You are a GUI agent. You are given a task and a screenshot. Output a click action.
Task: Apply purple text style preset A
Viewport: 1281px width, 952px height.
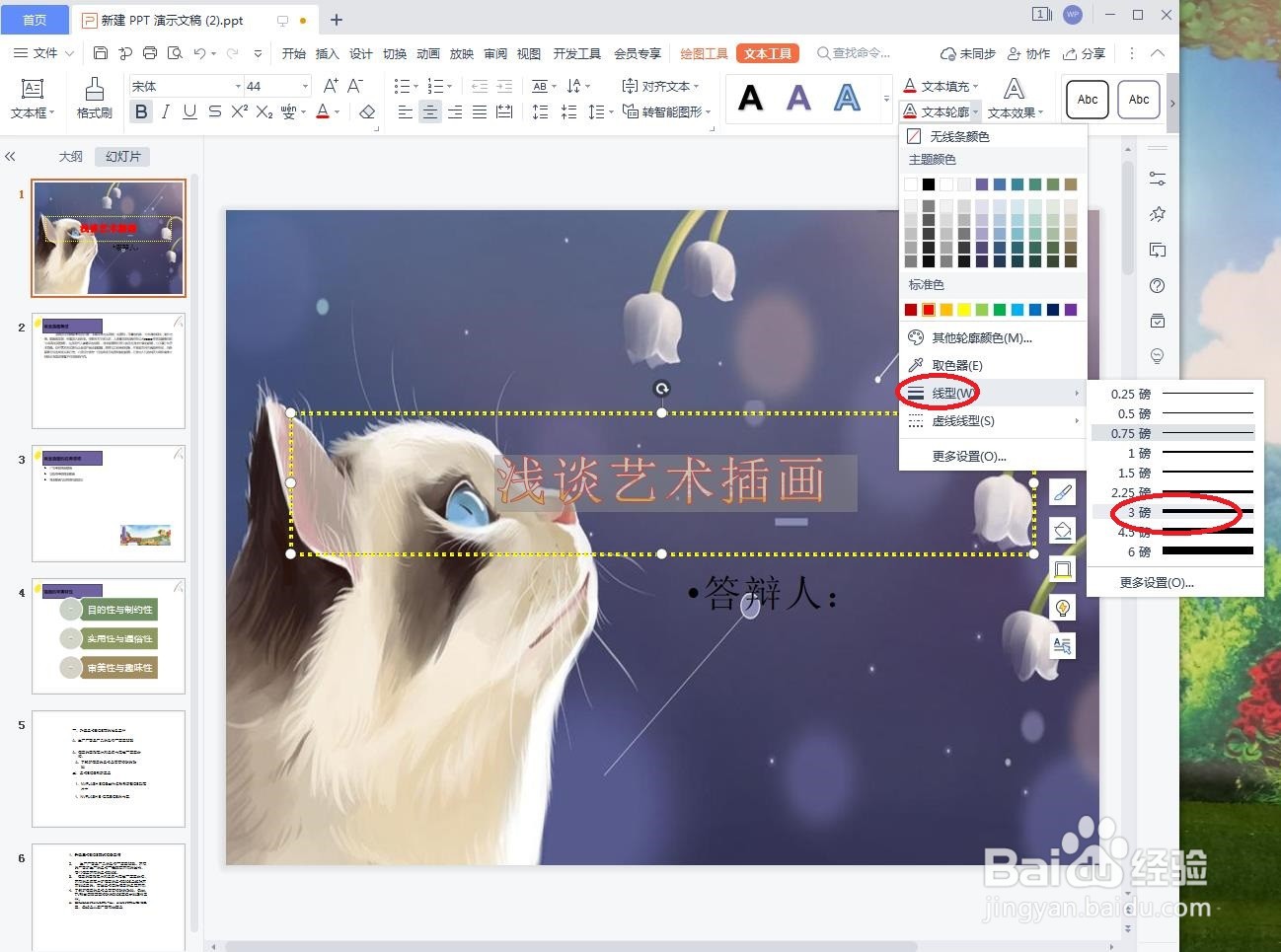(798, 98)
